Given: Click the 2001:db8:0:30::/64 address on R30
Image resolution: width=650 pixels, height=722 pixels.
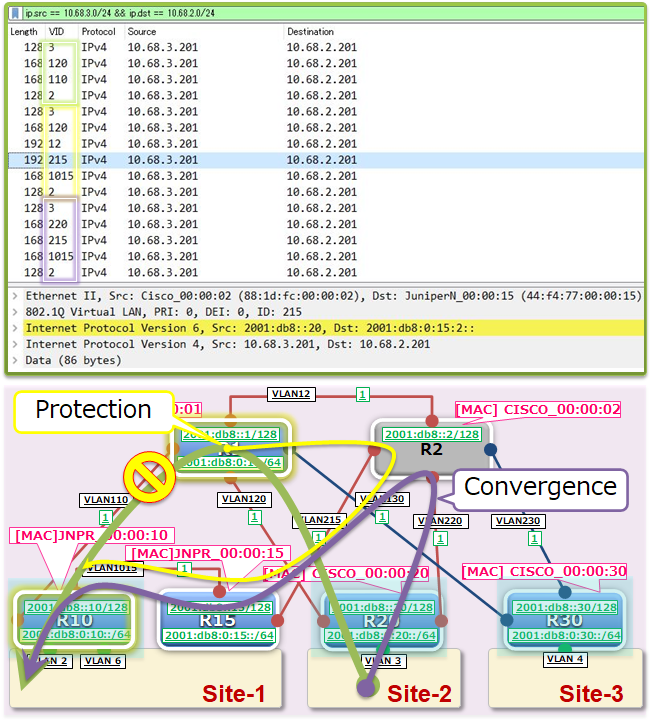Looking at the screenshot, I should click(566, 635).
